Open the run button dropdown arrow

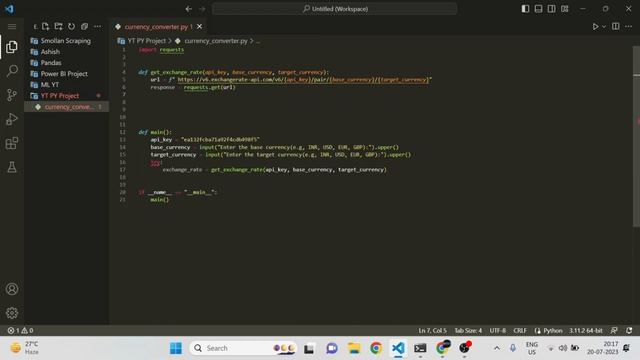604,27
